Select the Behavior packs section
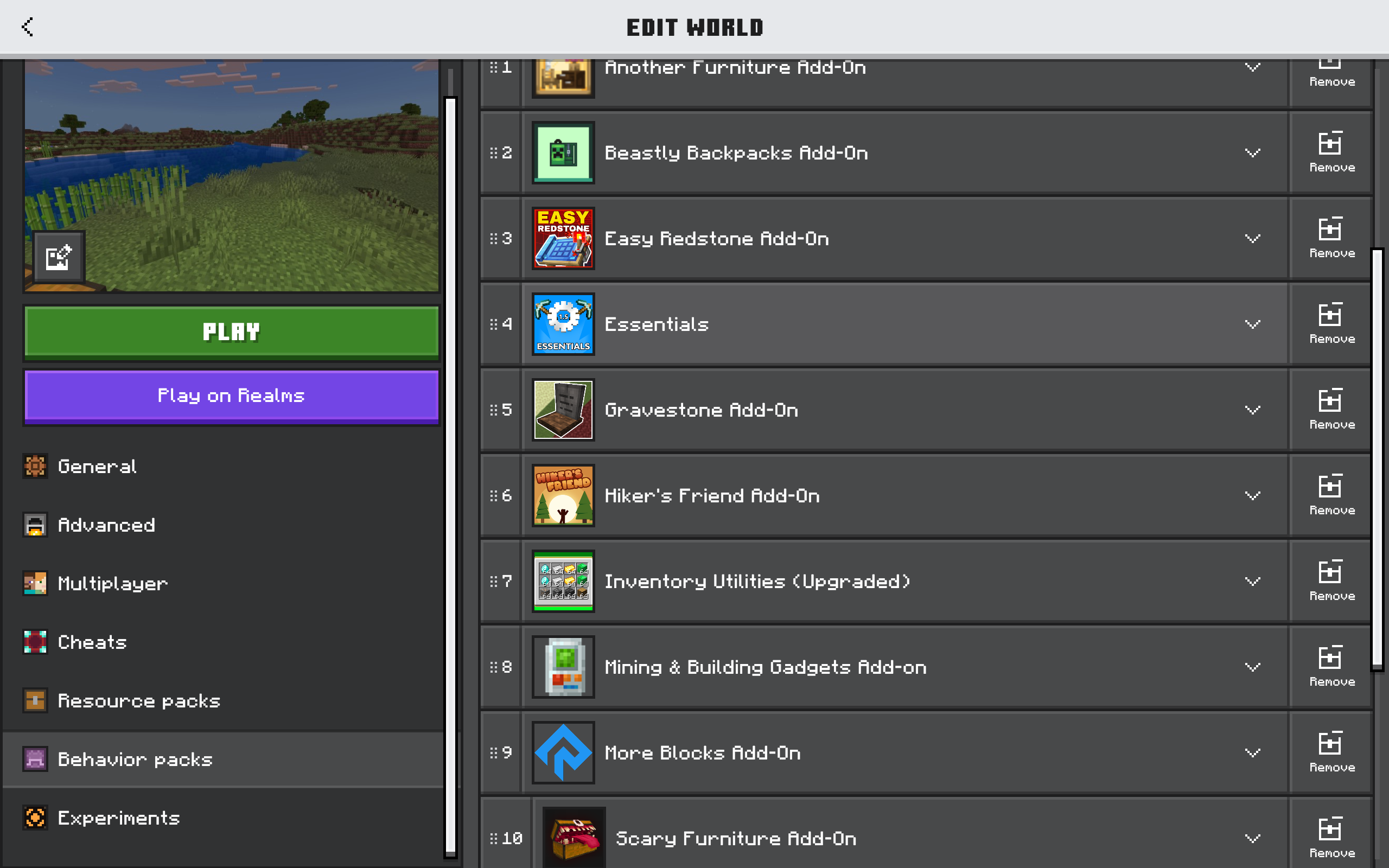The height and width of the screenshot is (868, 1389). click(222, 759)
